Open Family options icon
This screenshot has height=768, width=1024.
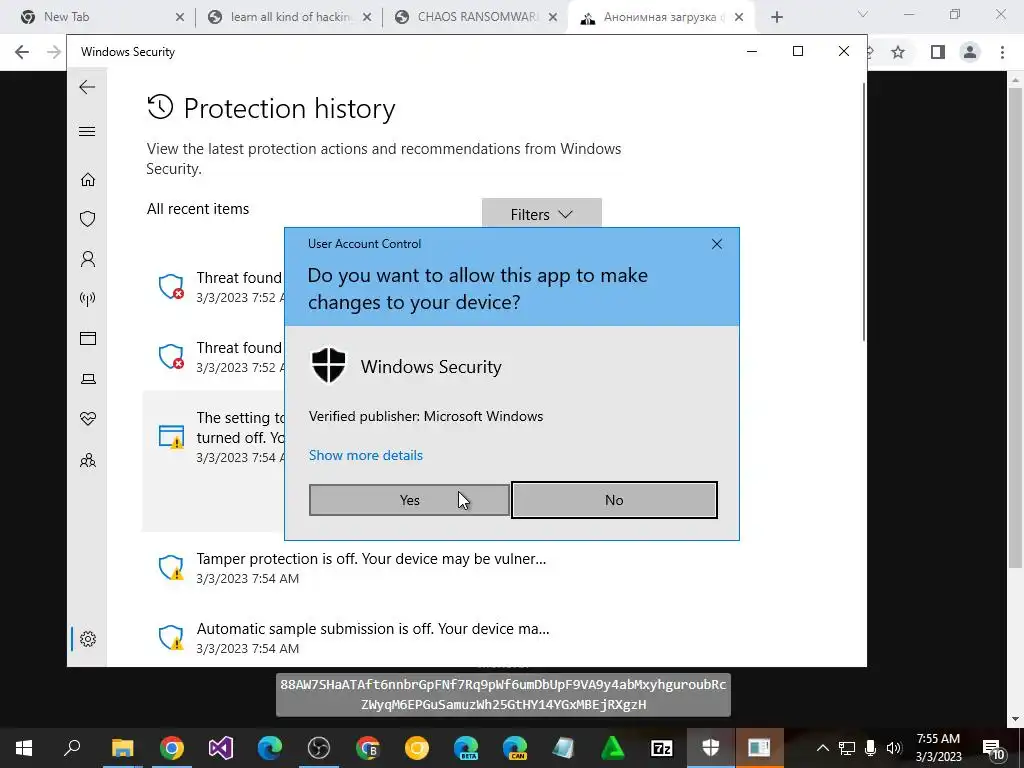click(88, 461)
